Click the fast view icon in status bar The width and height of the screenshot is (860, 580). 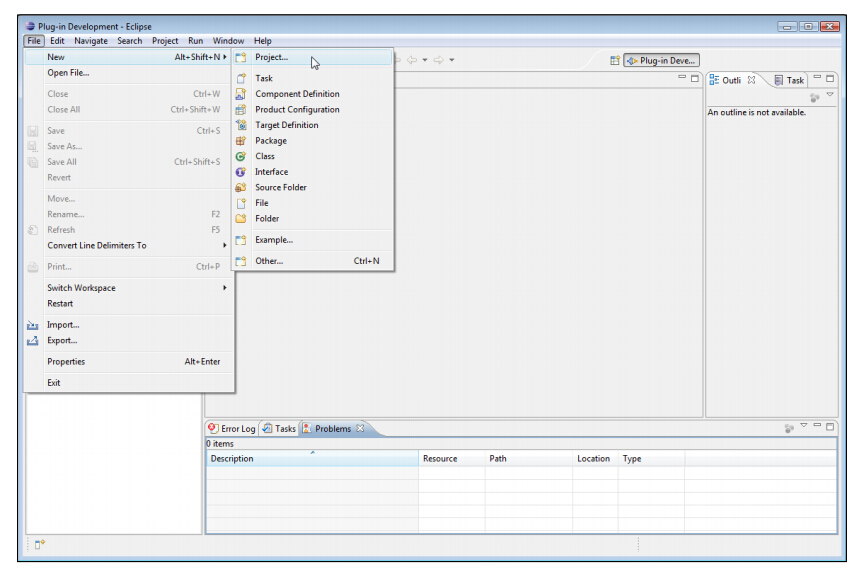(39, 544)
